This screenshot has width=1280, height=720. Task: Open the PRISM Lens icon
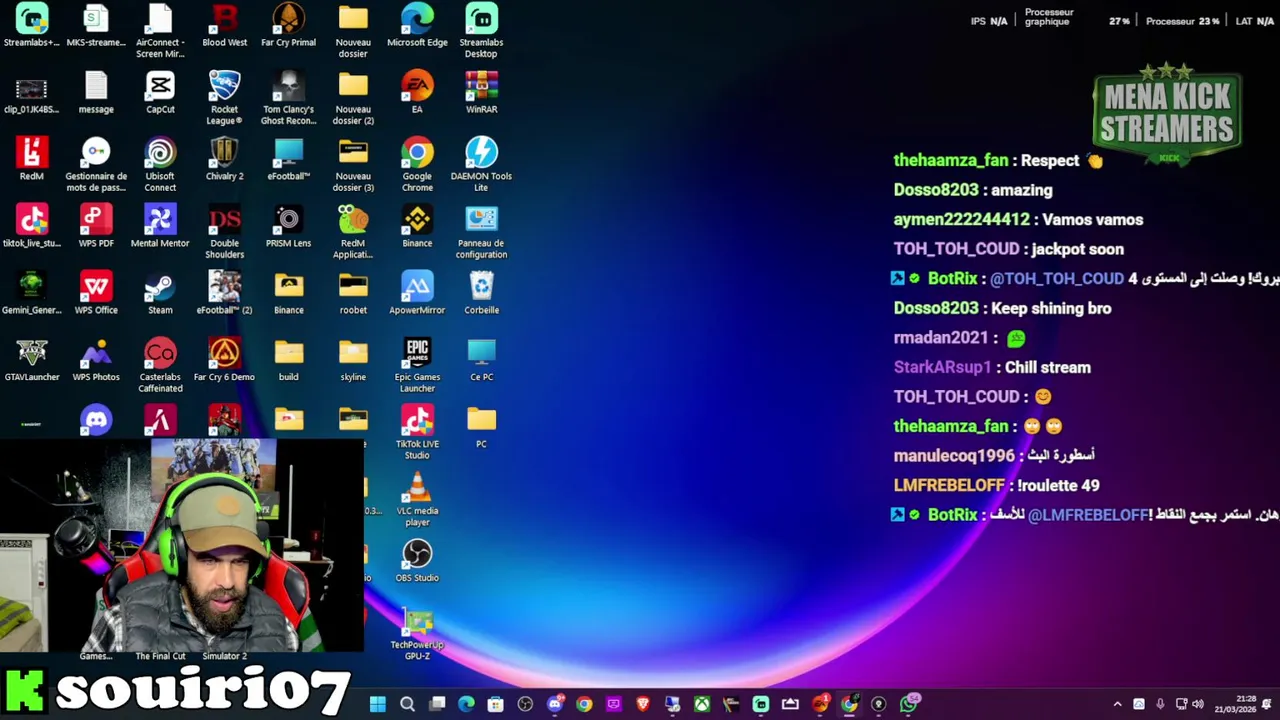288,227
